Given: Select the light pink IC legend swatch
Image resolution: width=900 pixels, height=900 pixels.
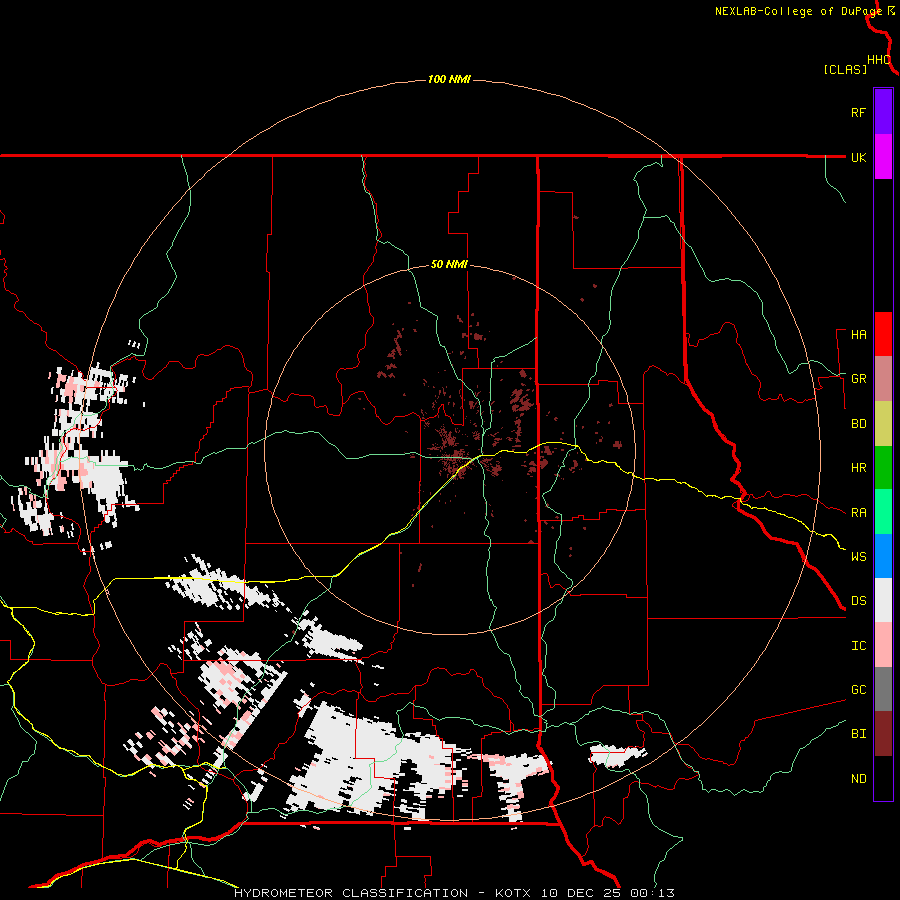Looking at the screenshot, I should point(883,645).
